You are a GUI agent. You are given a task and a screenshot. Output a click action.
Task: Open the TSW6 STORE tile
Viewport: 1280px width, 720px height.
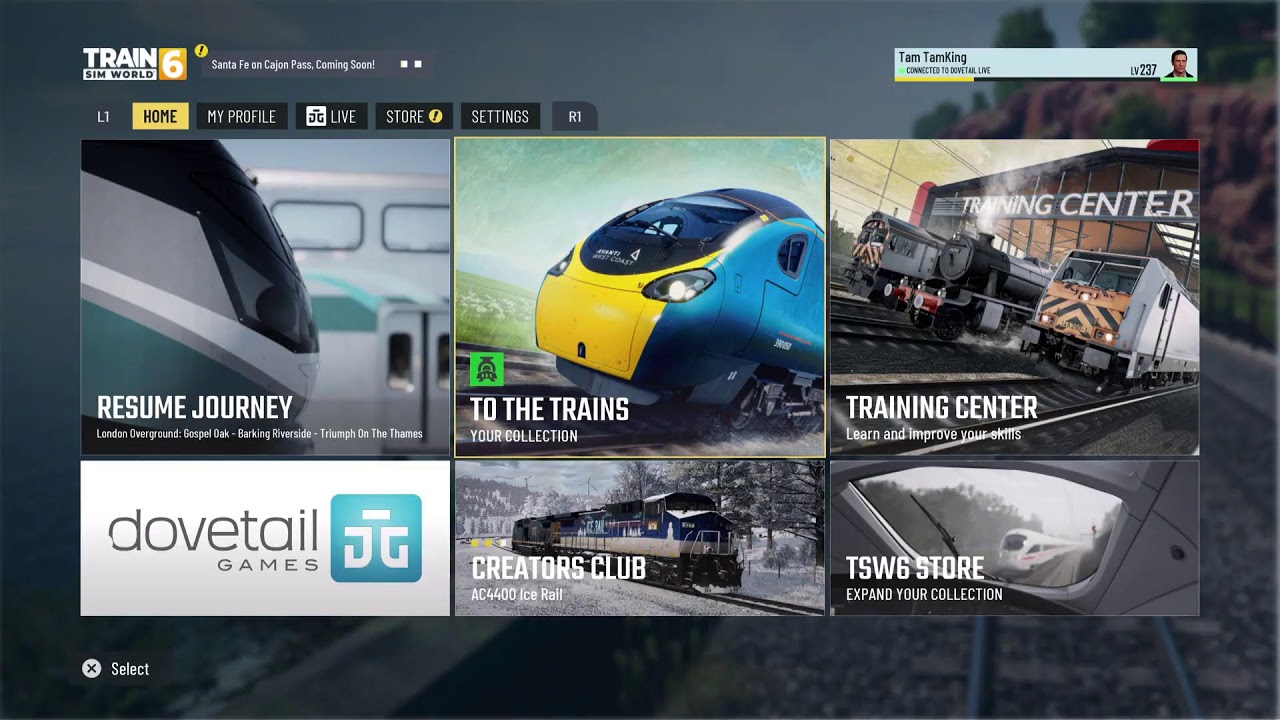tap(1014, 538)
